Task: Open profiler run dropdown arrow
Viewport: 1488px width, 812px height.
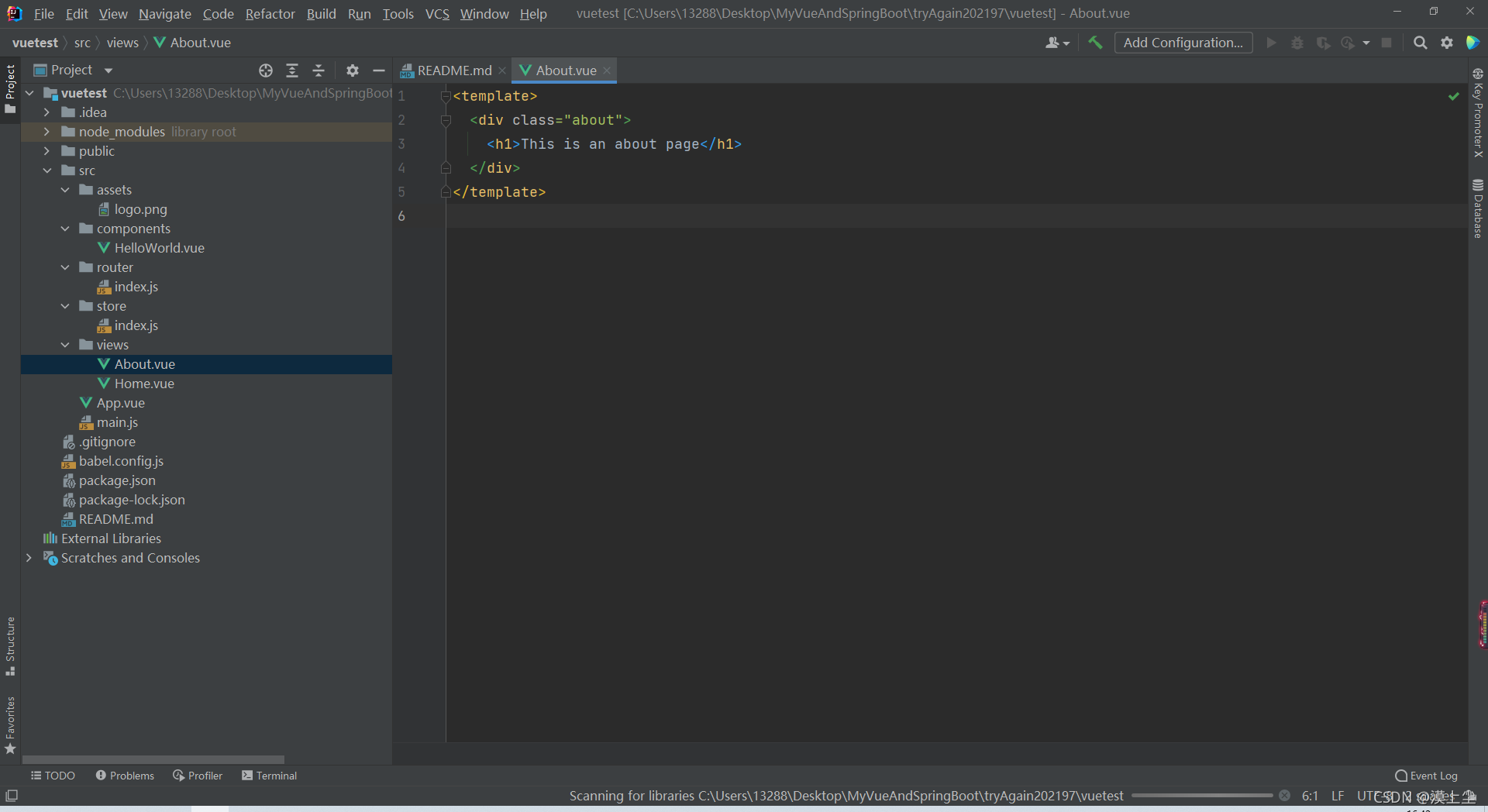Action: click(x=1366, y=43)
